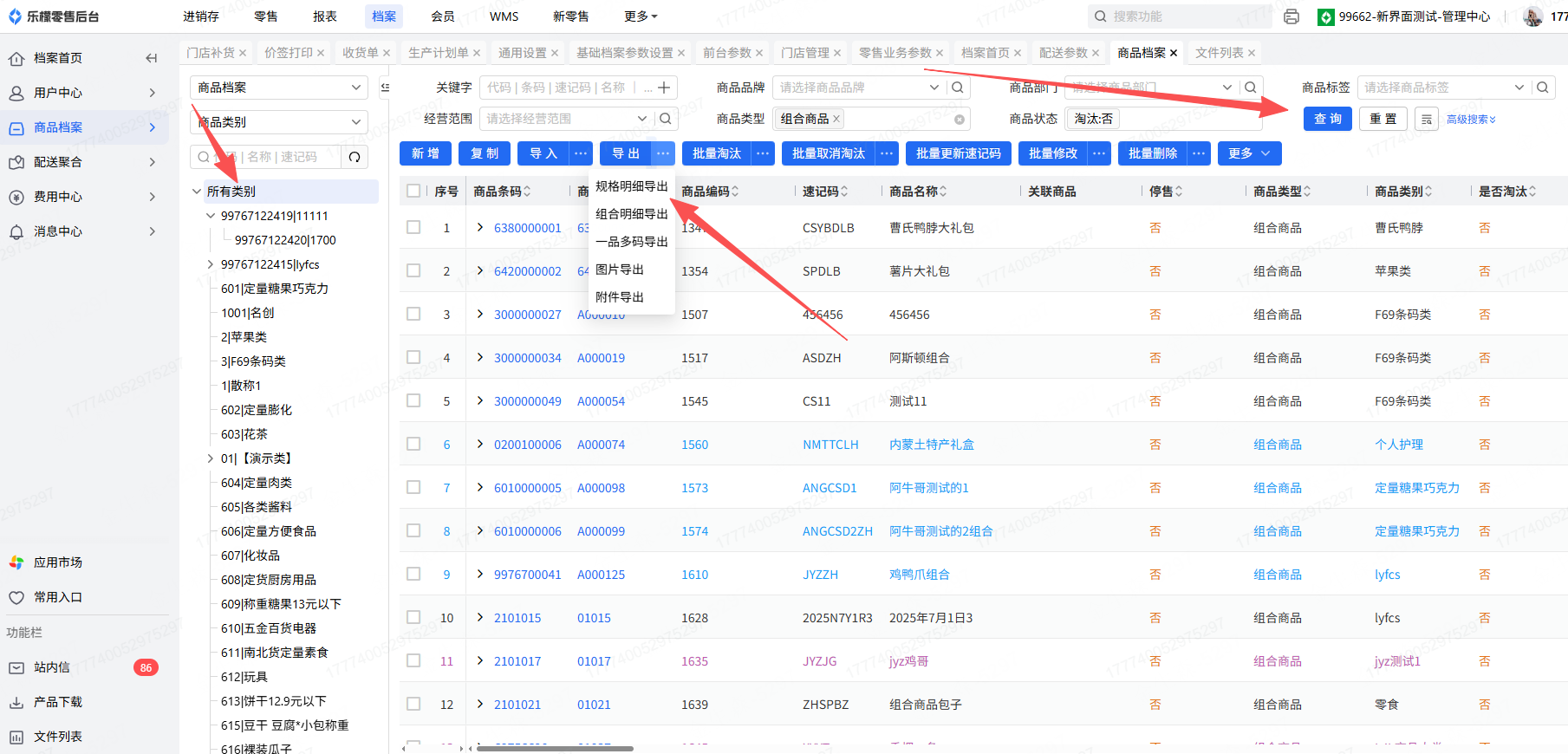Screen dimensions: 1568x754
Task: Check the box for row 10 barcode 2101015
Action: click(x=413, y=617)
